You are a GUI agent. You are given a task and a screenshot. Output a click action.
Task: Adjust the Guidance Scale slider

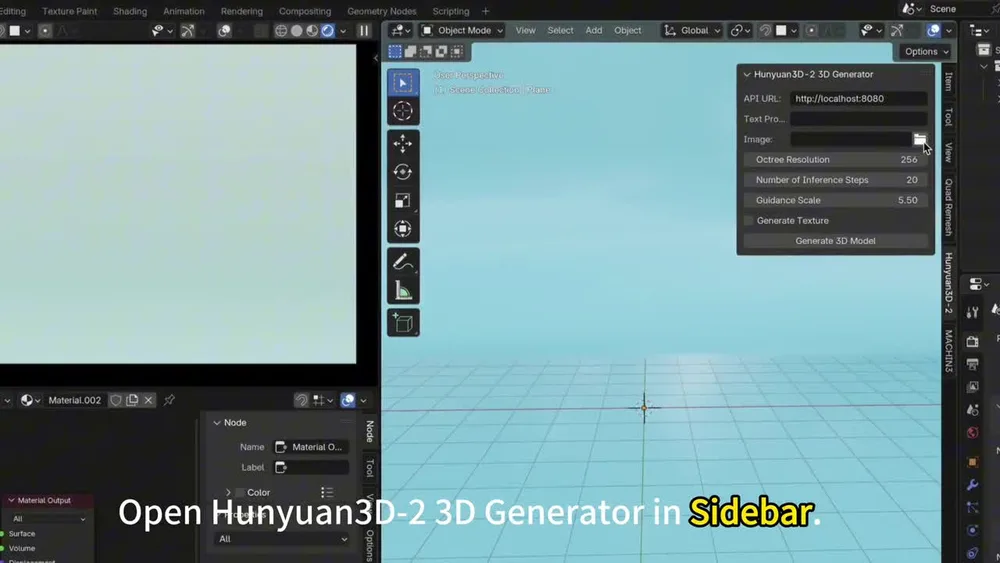point(835,200)
